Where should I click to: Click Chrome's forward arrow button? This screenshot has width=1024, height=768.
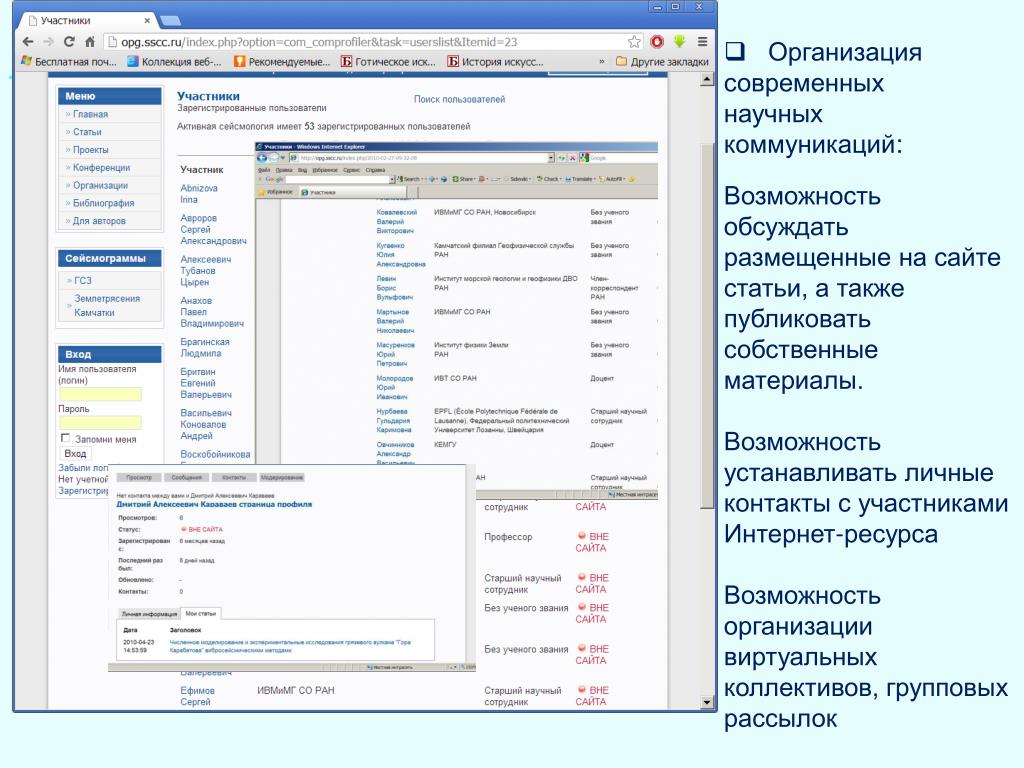tap(48, 42)
